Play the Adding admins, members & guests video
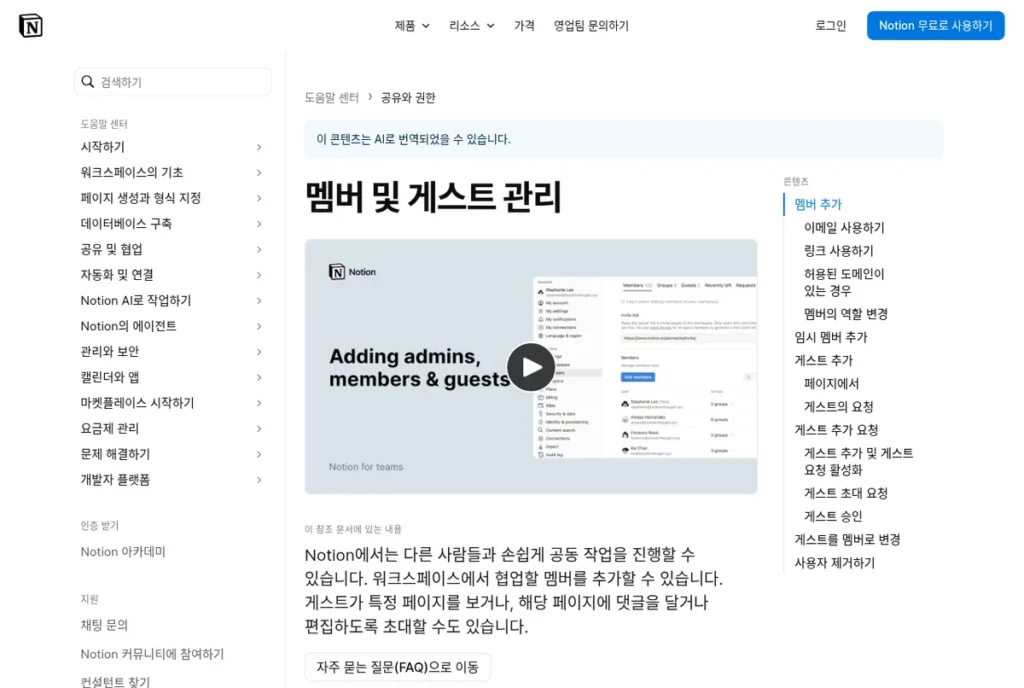1024x688 pixels. [x=530, y=367]
